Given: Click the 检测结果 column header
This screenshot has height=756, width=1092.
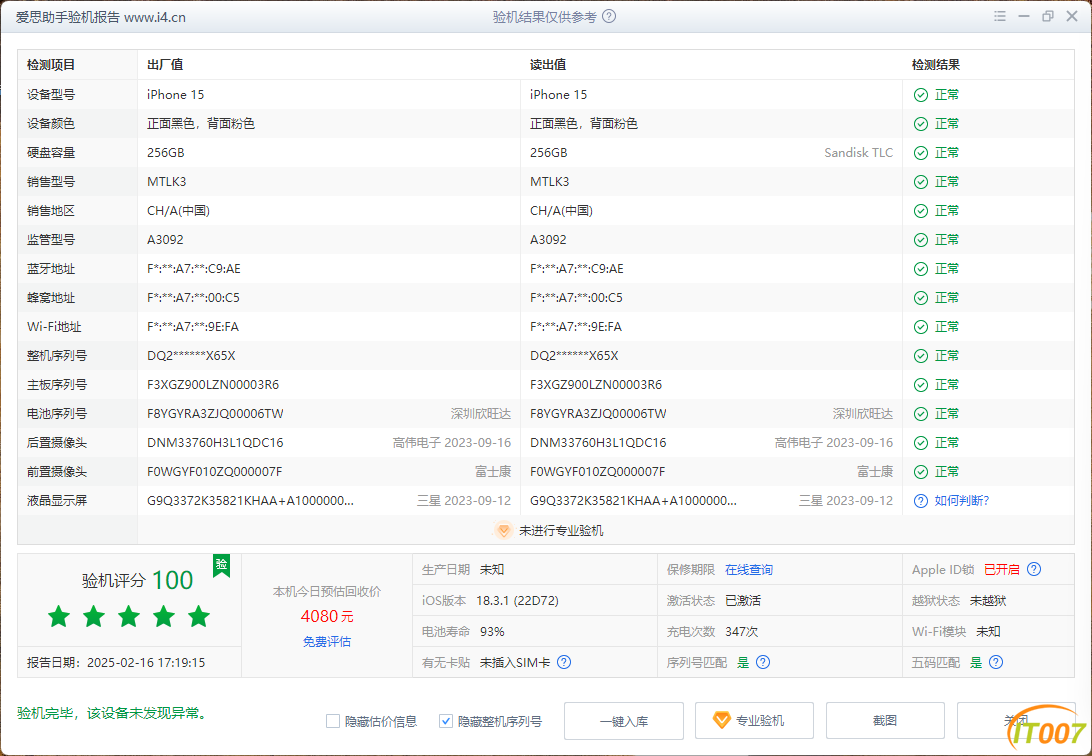Looking at the screenshot, I should (x=936, y=65).
